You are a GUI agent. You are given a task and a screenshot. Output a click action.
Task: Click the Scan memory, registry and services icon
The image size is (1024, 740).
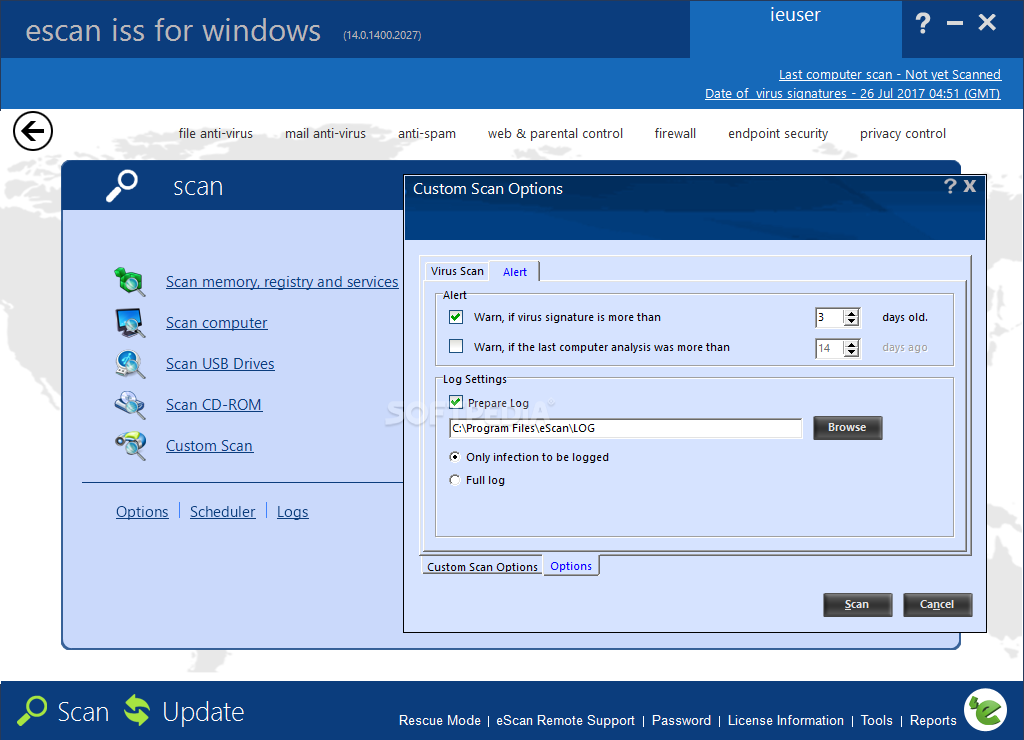click(x=129, y=282)
